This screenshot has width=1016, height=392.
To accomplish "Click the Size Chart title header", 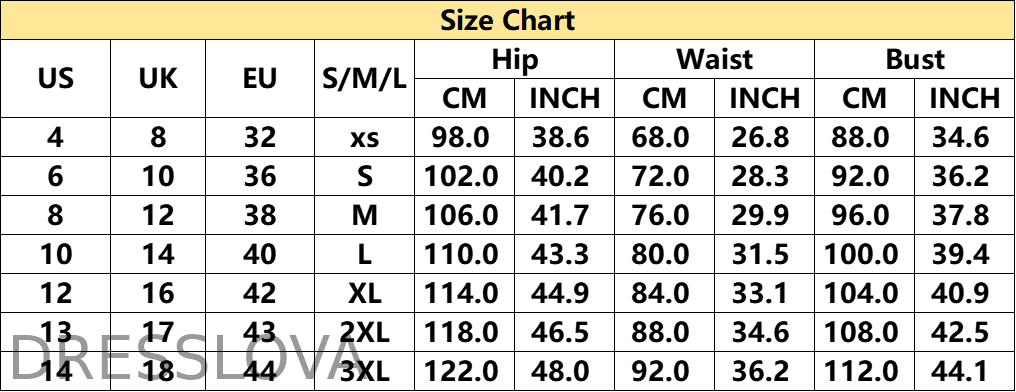I will point(508,20).
